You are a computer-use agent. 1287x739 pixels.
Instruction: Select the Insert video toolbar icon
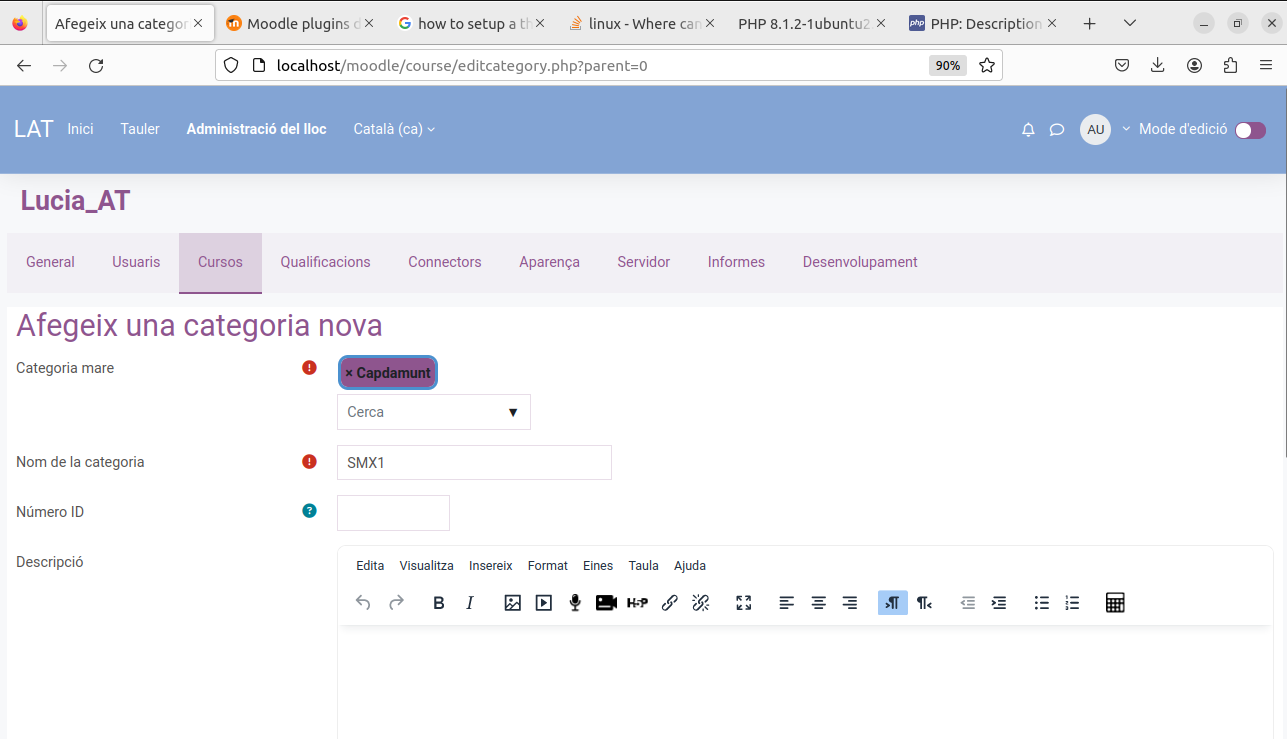tap(543, 602)
